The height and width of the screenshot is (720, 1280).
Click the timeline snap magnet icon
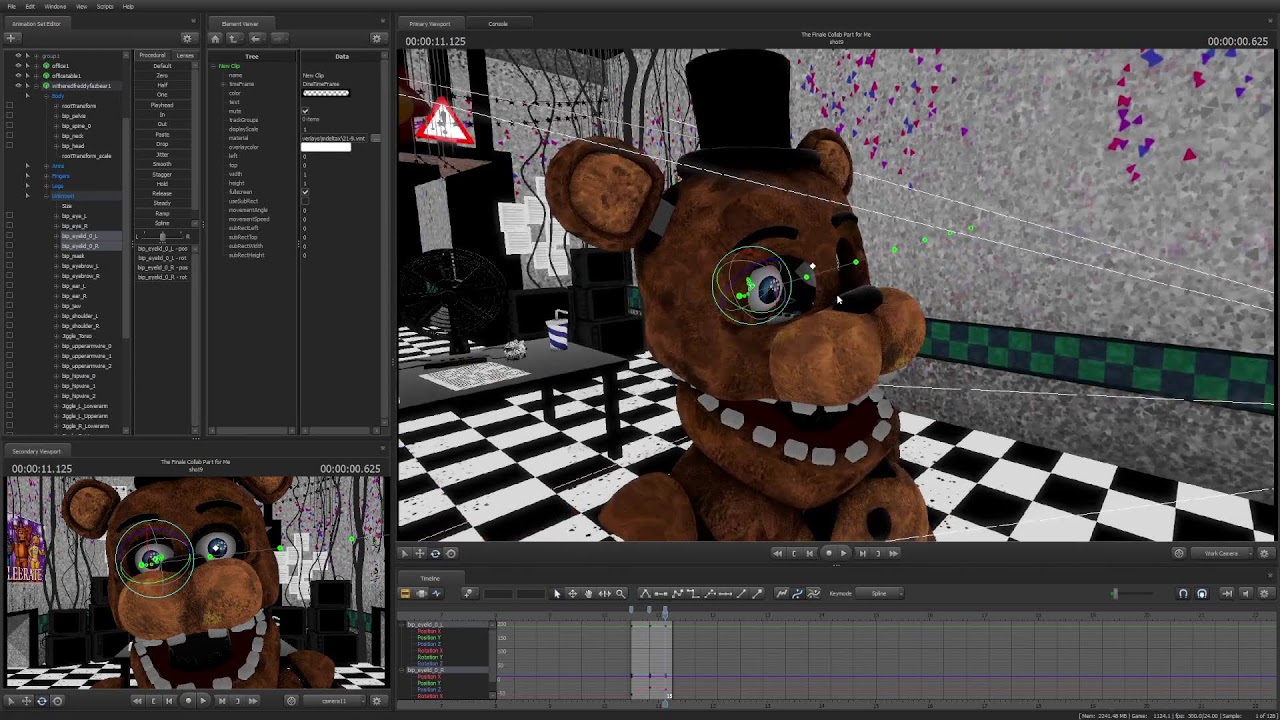1183,594
